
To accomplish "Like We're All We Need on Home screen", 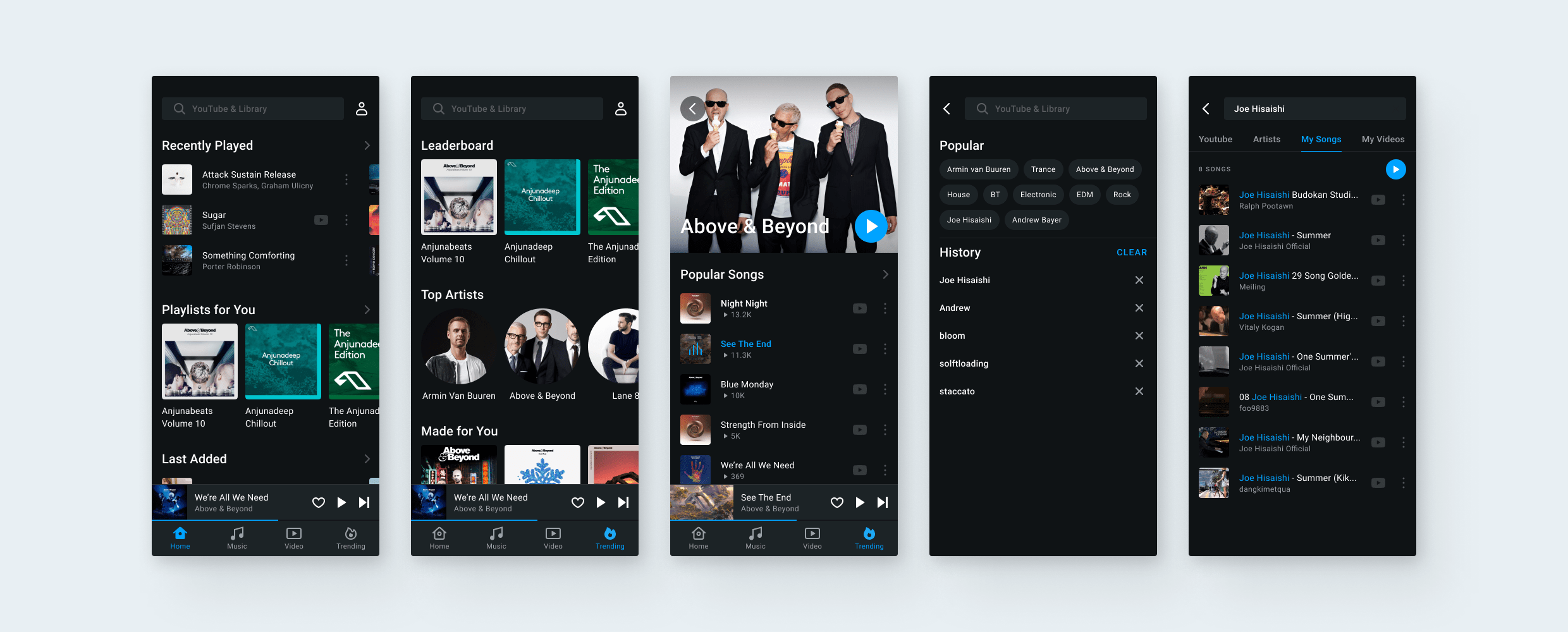I will click(319, 502).
